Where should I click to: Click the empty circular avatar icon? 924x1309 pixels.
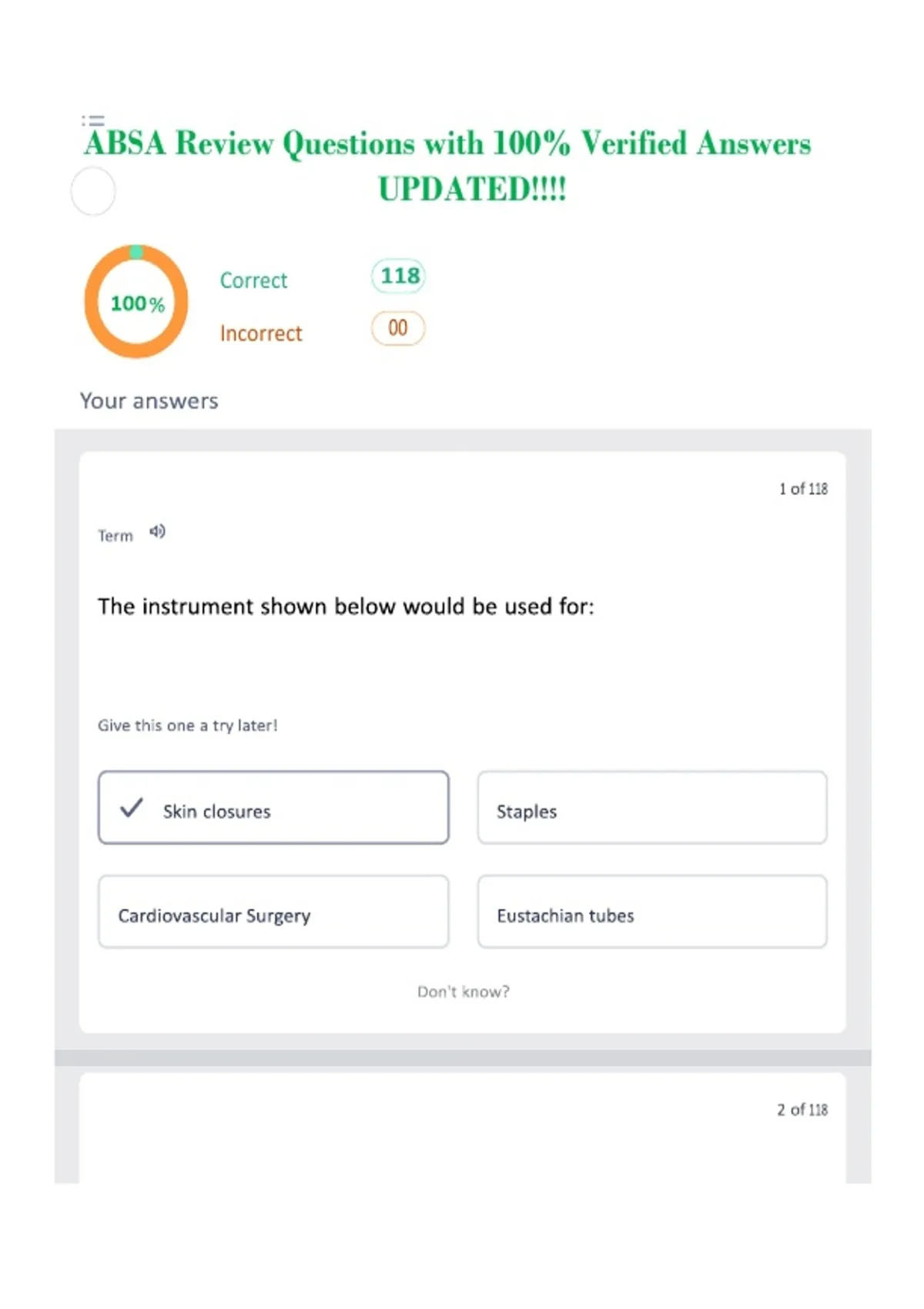pos(93,192)
